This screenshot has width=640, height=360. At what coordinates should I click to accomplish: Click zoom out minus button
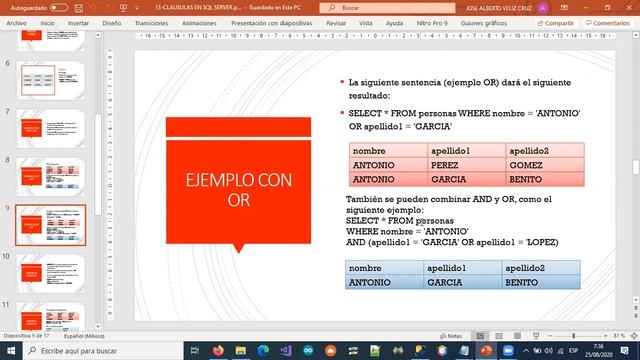click(550, 336)
